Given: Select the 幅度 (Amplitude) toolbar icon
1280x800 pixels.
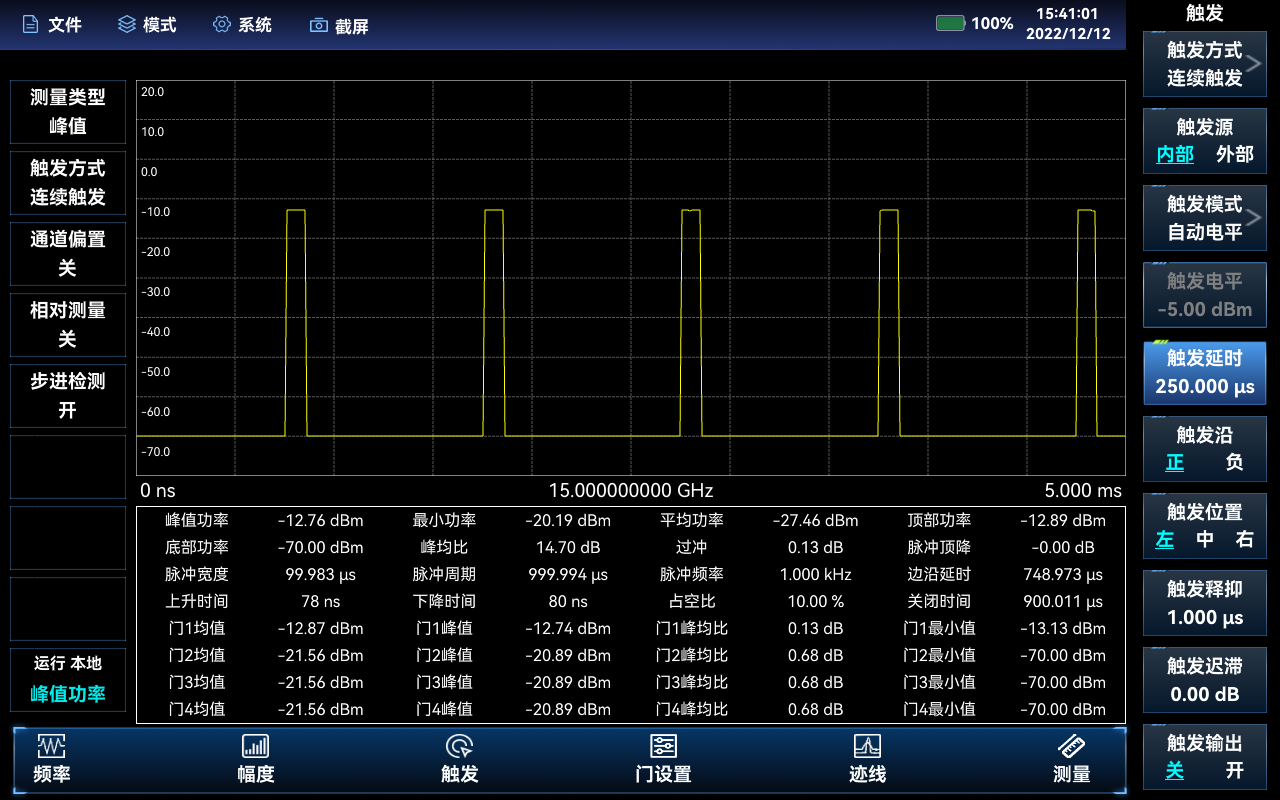Looking at the screenshot, I should click(255, 758).
